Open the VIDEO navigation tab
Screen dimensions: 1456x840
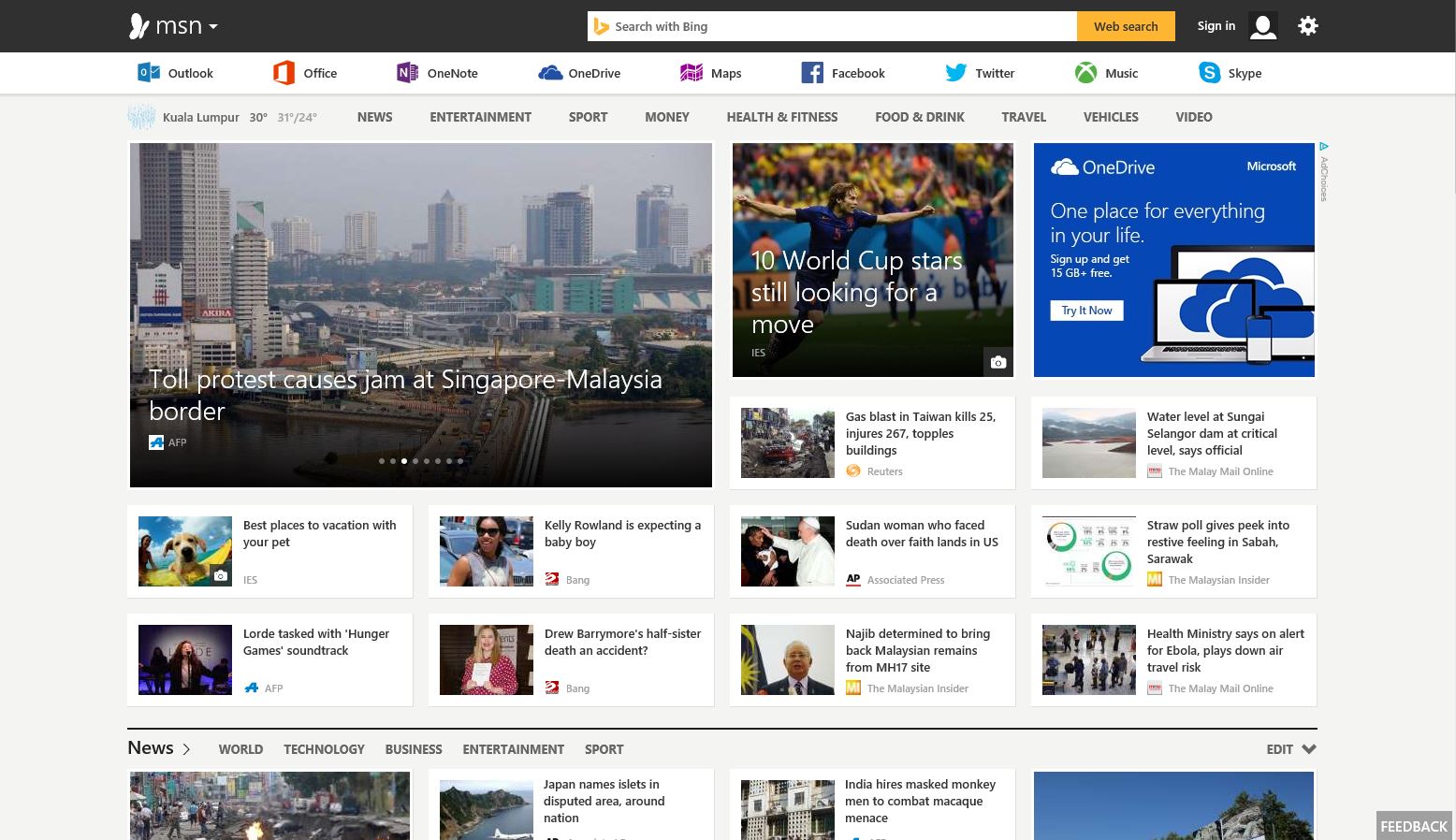point(1194,117)
